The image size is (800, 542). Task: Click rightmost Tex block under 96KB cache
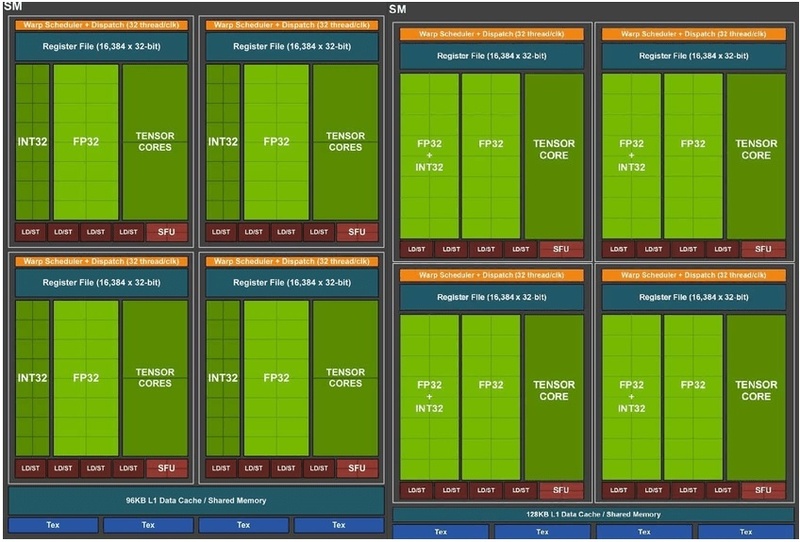click(339, 525)
